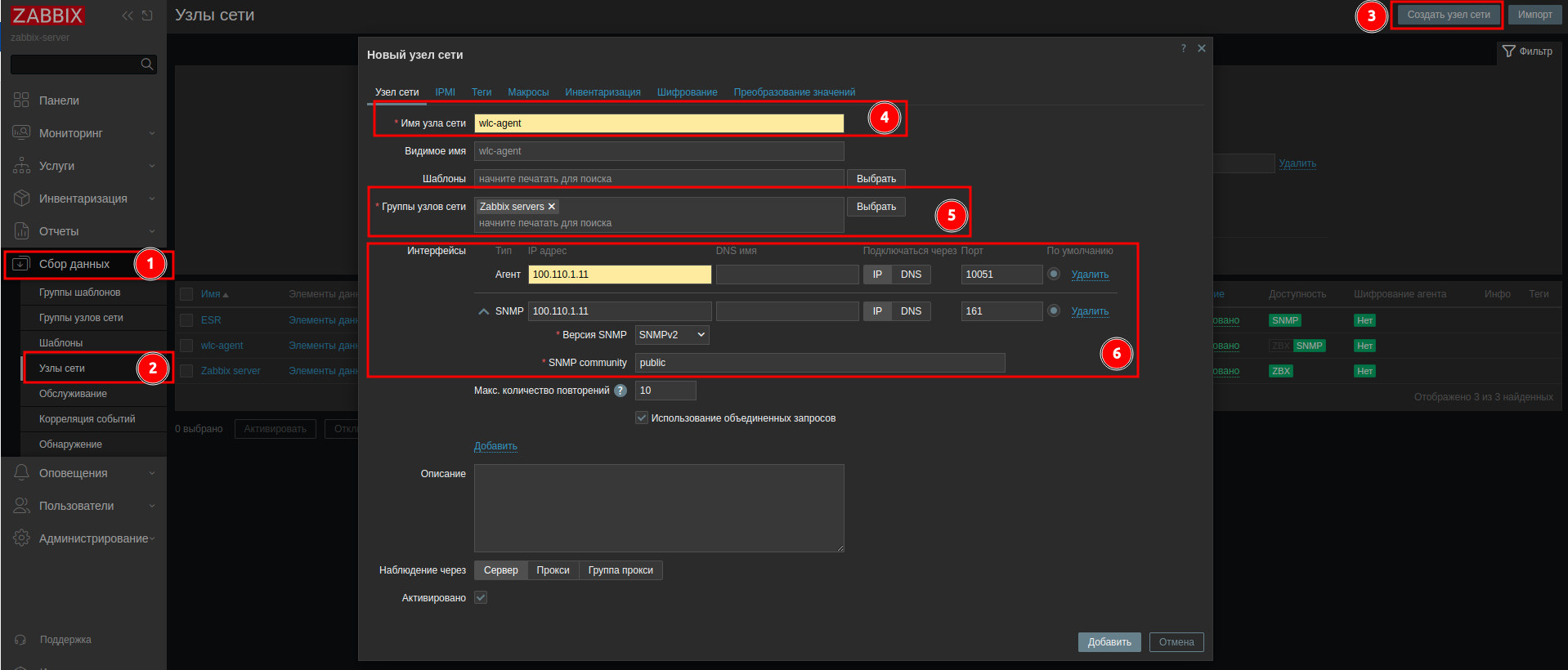1568x670 pixels.
Task: Click the Фильтр funnel icon
Action: 1509,51
